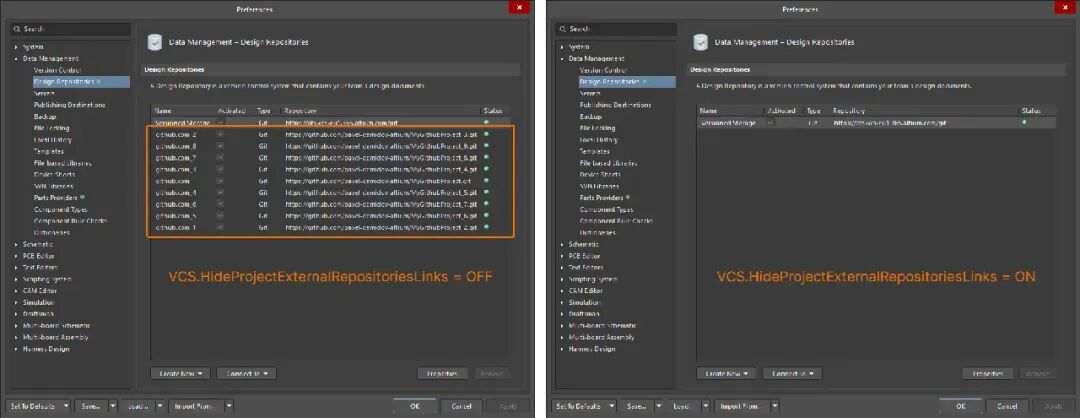Screen dimensions: 1080x418
Task: Toggle the Activated checkbox for github.com_4
Action: click(220, 193)
